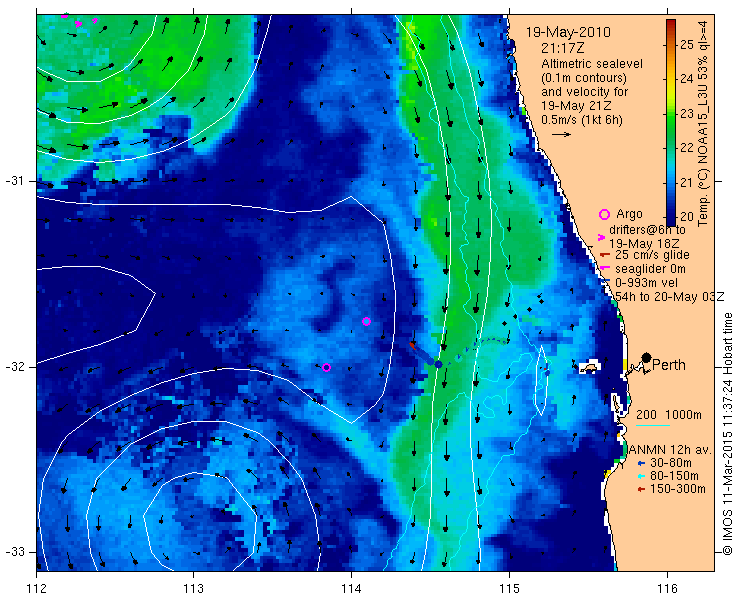Click the '0.5m/s (1kt 6h)' scale text
Screen dimensions: 740x600
(582, 120)
